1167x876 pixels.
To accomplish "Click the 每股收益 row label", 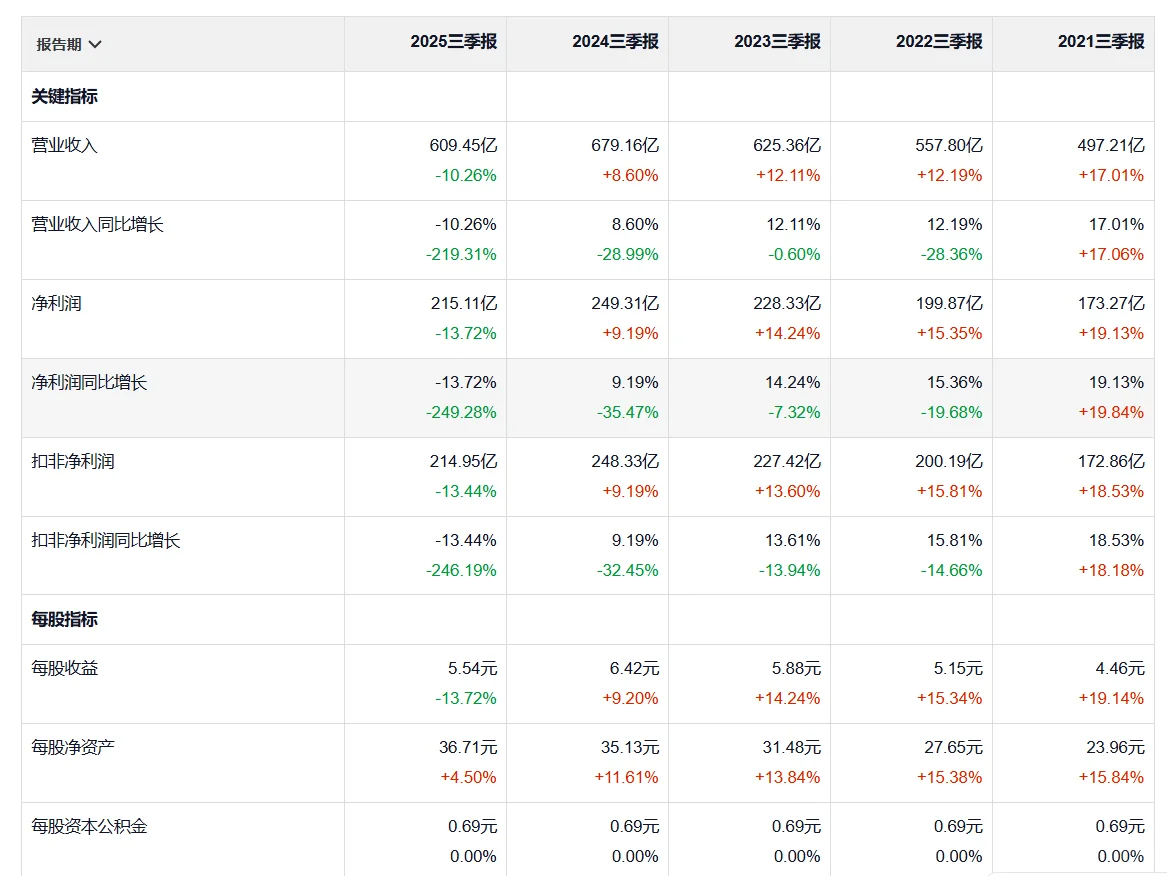I will coord(65,668).
